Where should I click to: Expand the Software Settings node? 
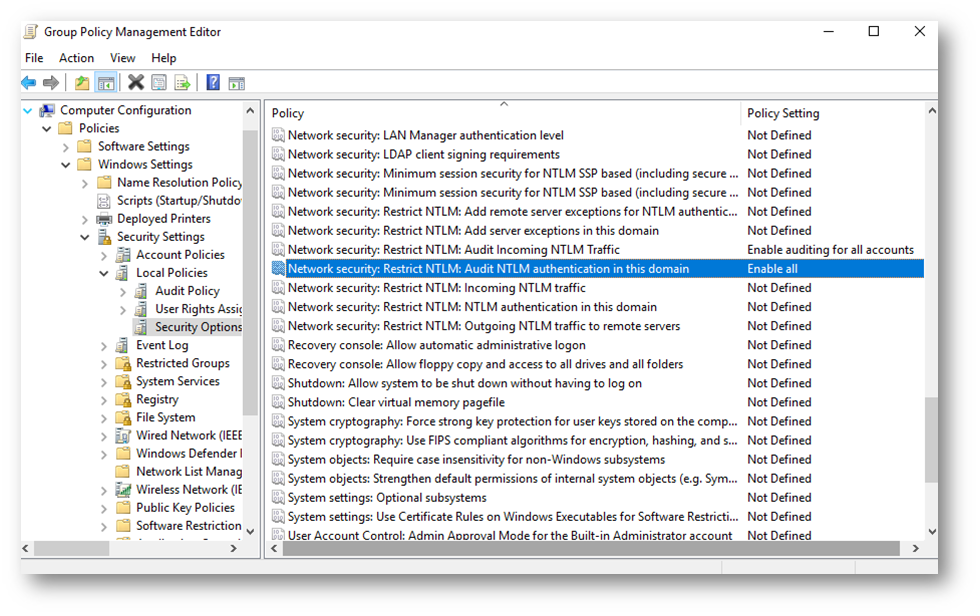click(85, 147)
